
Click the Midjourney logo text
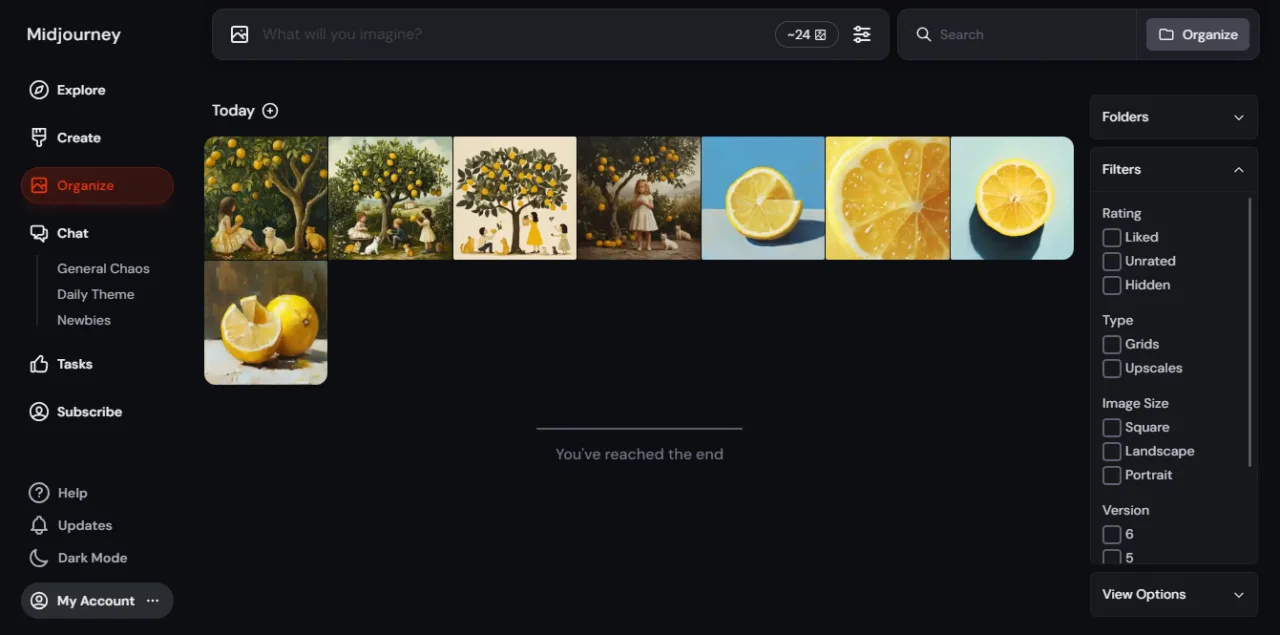tap(74, 34)
